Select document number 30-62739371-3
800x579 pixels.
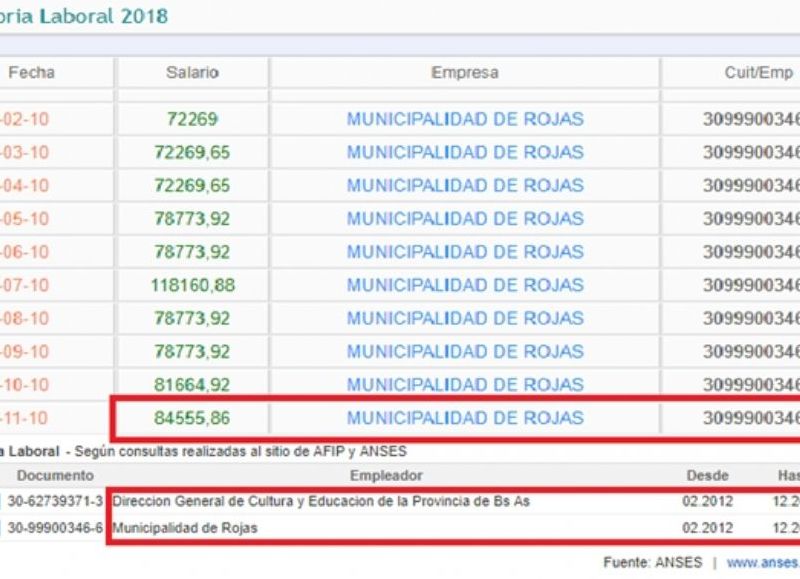tap(55, 501)
